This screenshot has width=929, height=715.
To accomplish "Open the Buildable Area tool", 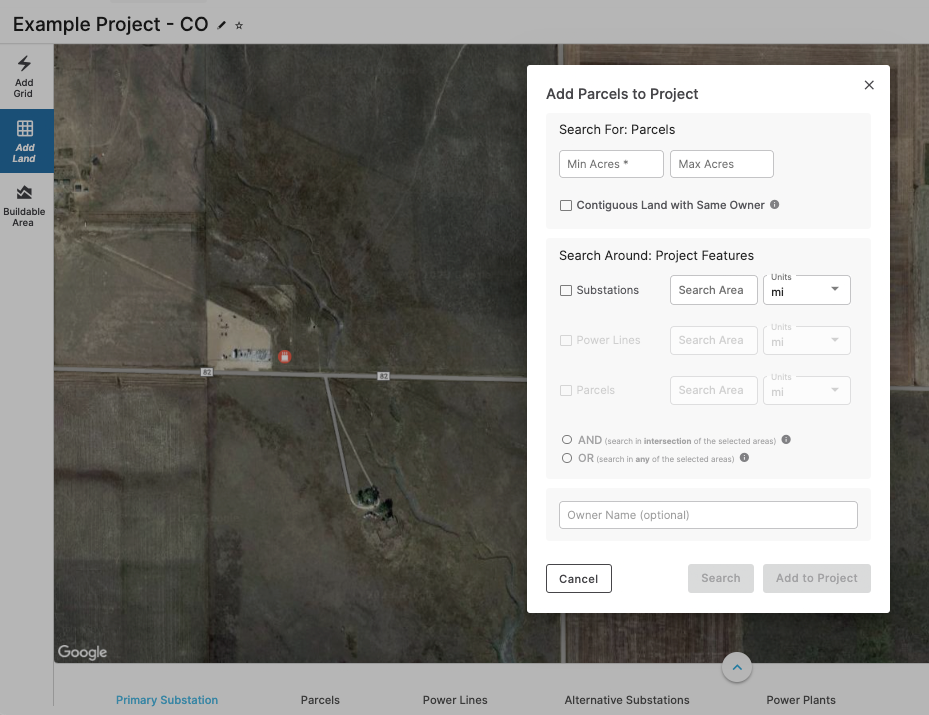I will point(23,205).
